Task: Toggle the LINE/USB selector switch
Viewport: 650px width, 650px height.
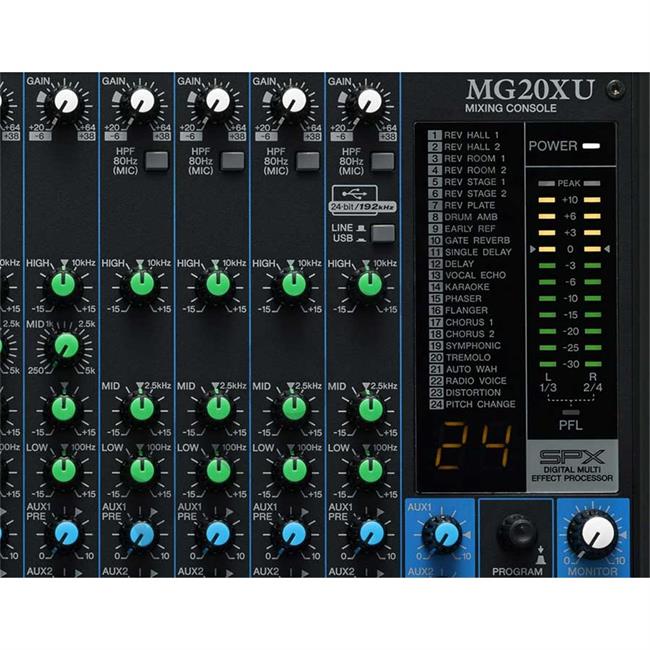Action: click(383, 234)
